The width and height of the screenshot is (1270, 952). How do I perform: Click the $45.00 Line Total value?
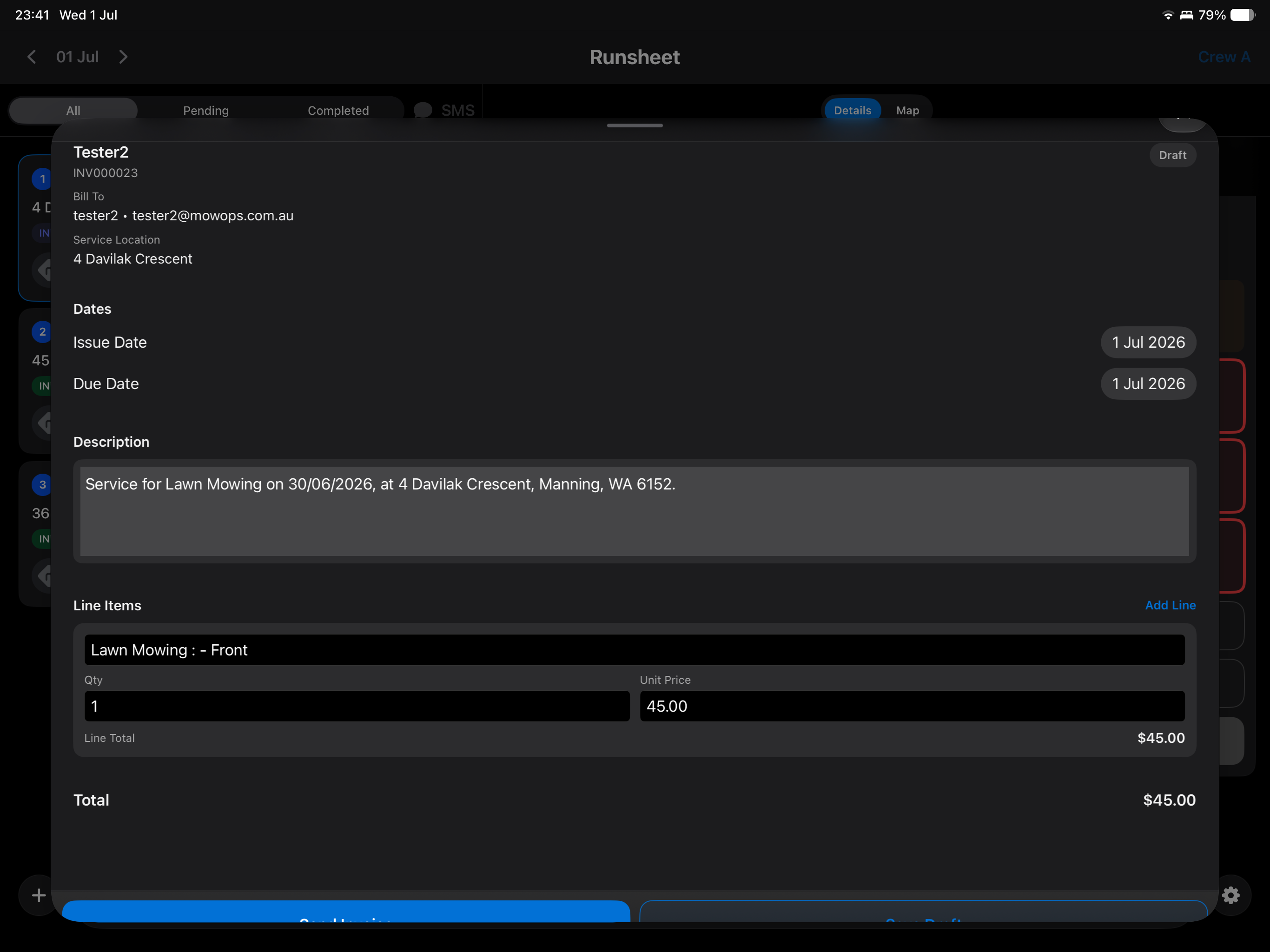click(1161, 738)
